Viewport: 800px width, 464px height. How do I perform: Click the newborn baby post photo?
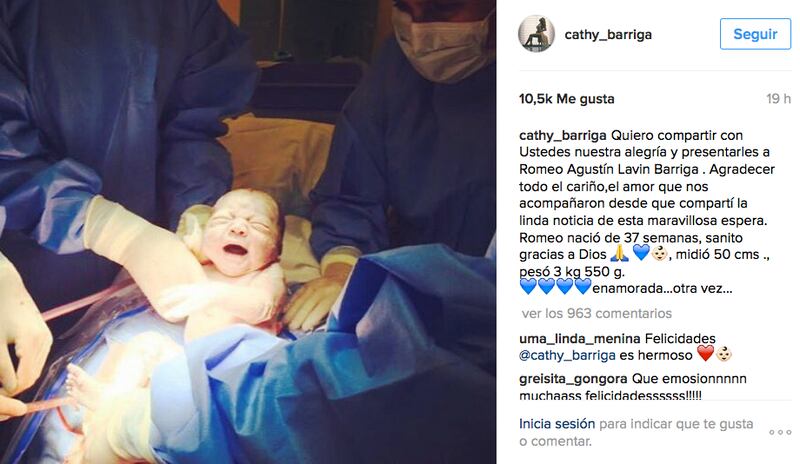pos(248,232)
